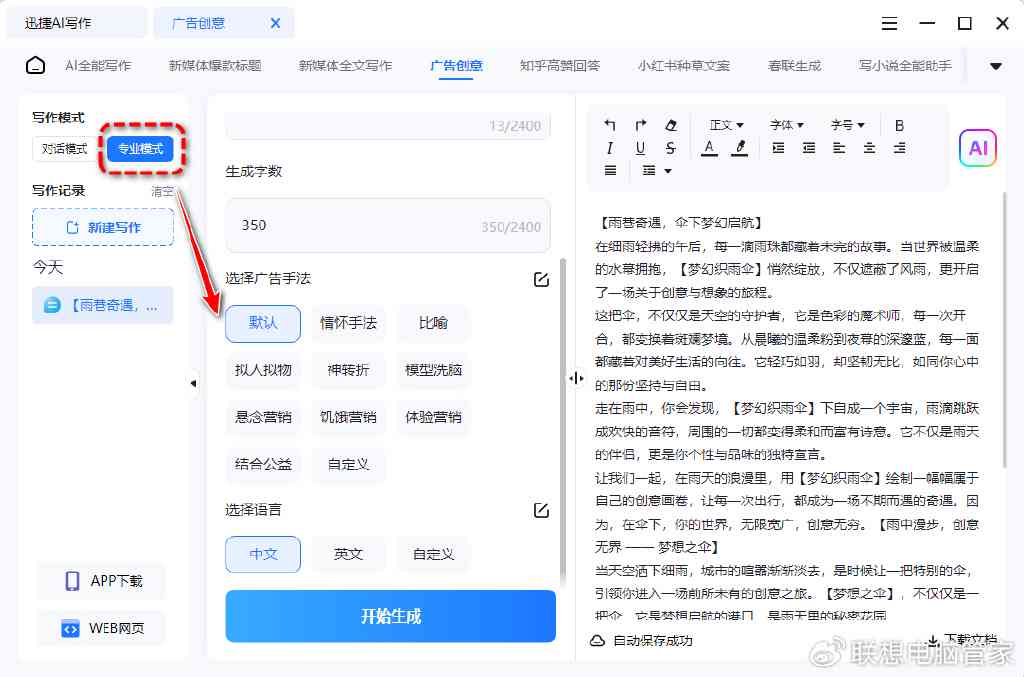Image resolution: width=1024 pixels, height=677 pixels.
Task: Select the 结合公益 ad technique
Action: pos(263,464)
